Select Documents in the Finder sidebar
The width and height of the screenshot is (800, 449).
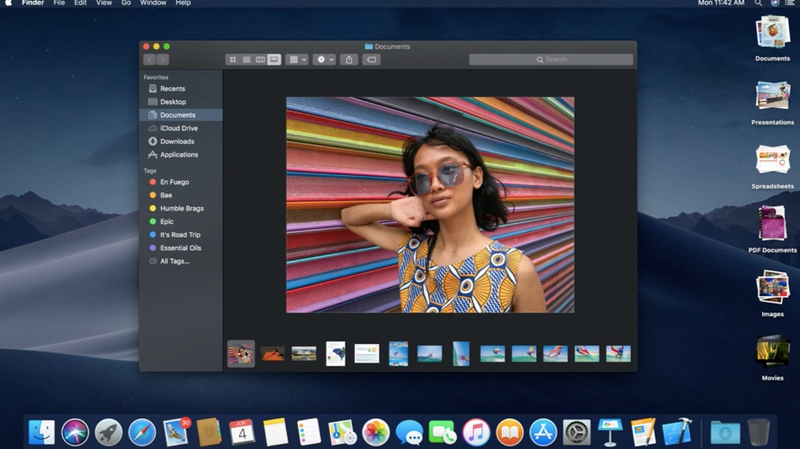pyautogui.click(x=181, y=115)
